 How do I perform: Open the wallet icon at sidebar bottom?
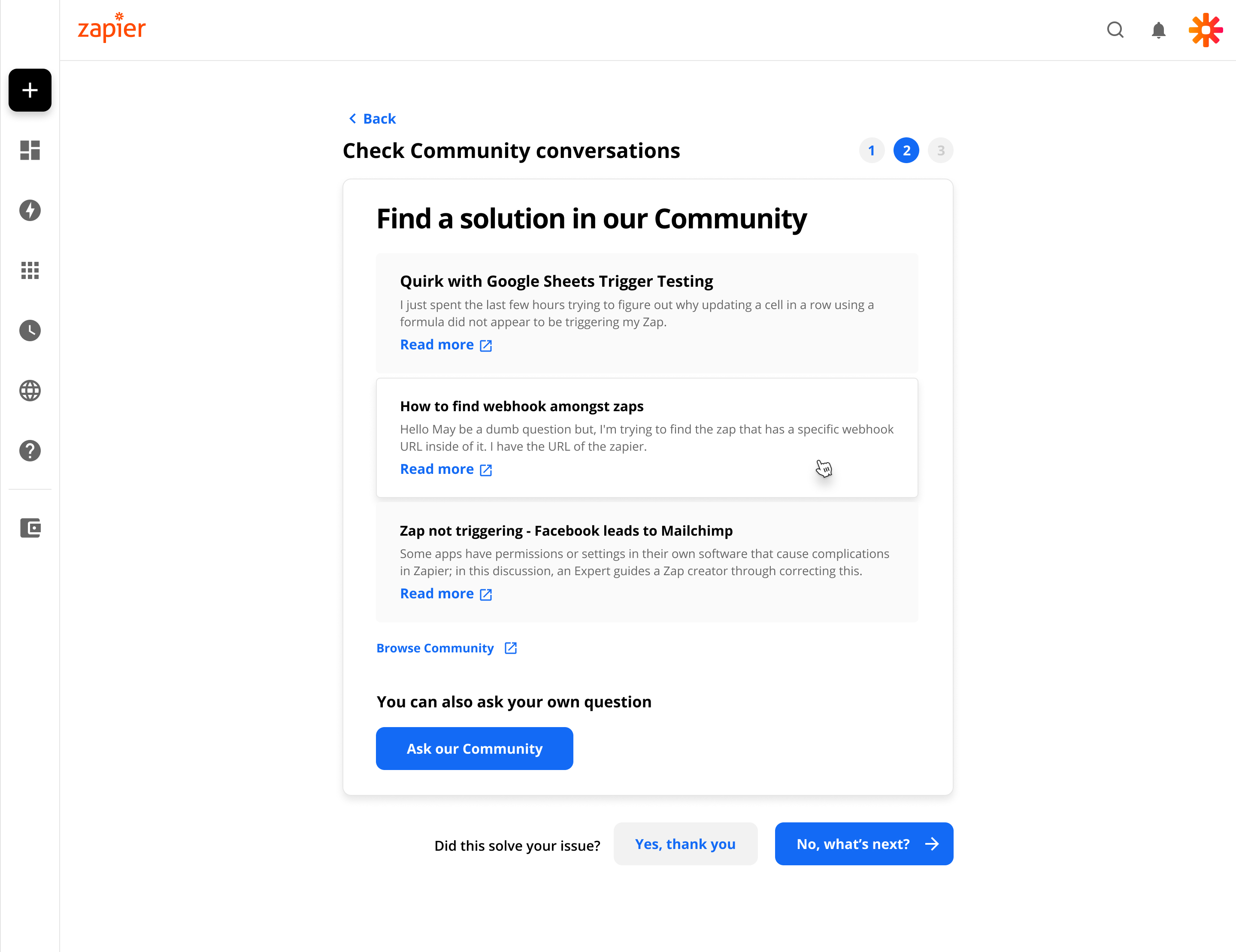click(x=30, y=528)
